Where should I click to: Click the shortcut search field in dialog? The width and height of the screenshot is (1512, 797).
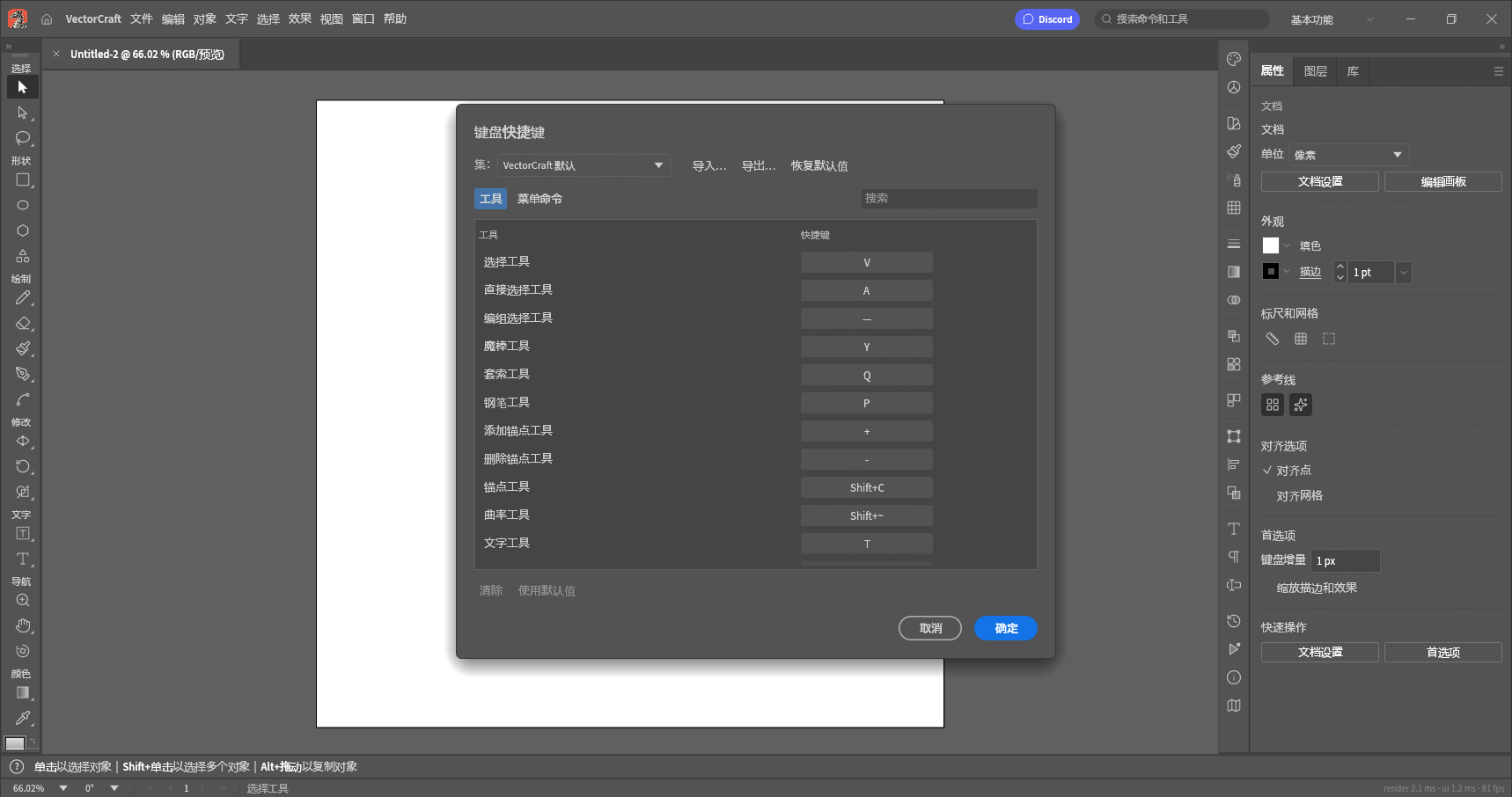(x=949, y=199)
